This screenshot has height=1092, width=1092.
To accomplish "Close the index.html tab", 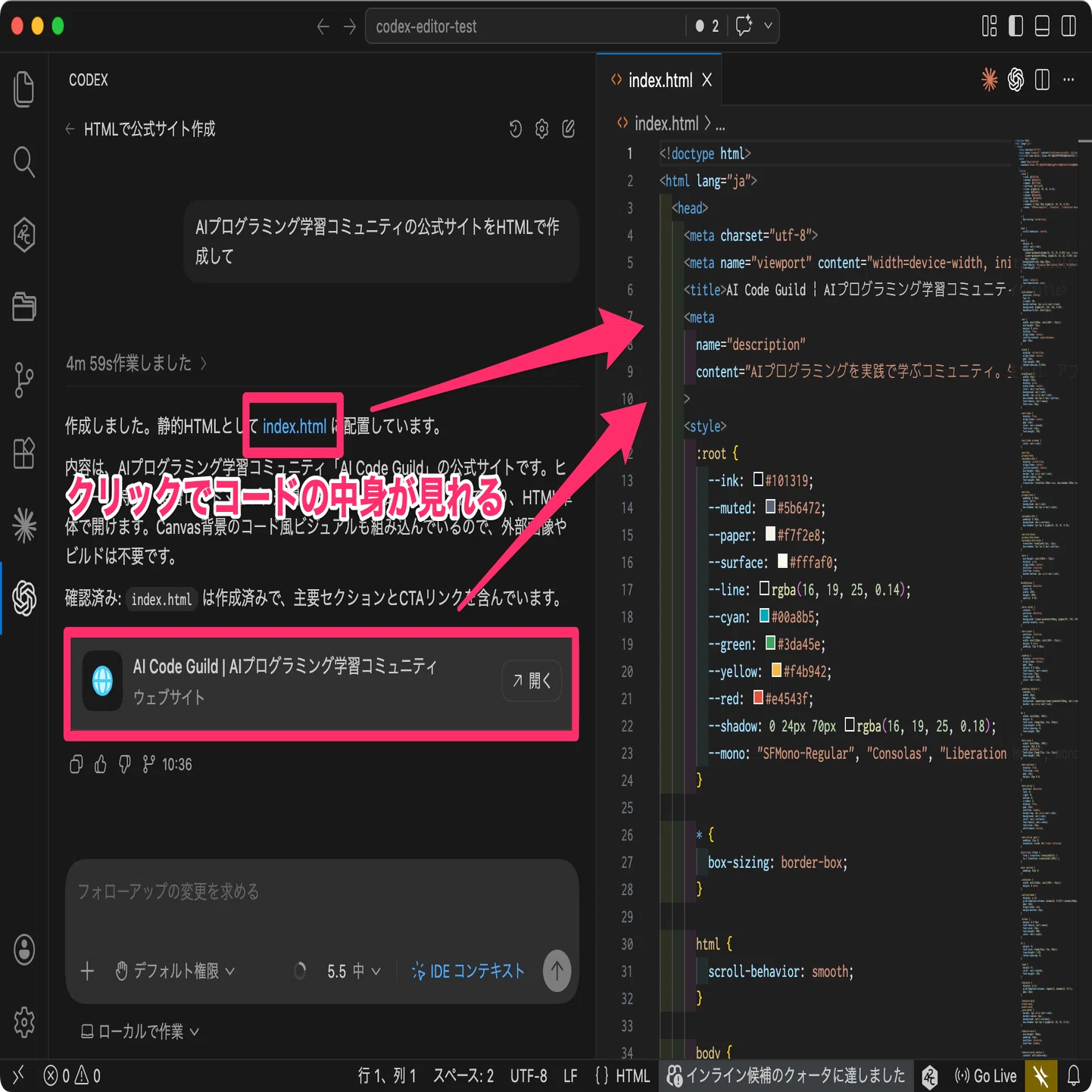I will point(707,80).
